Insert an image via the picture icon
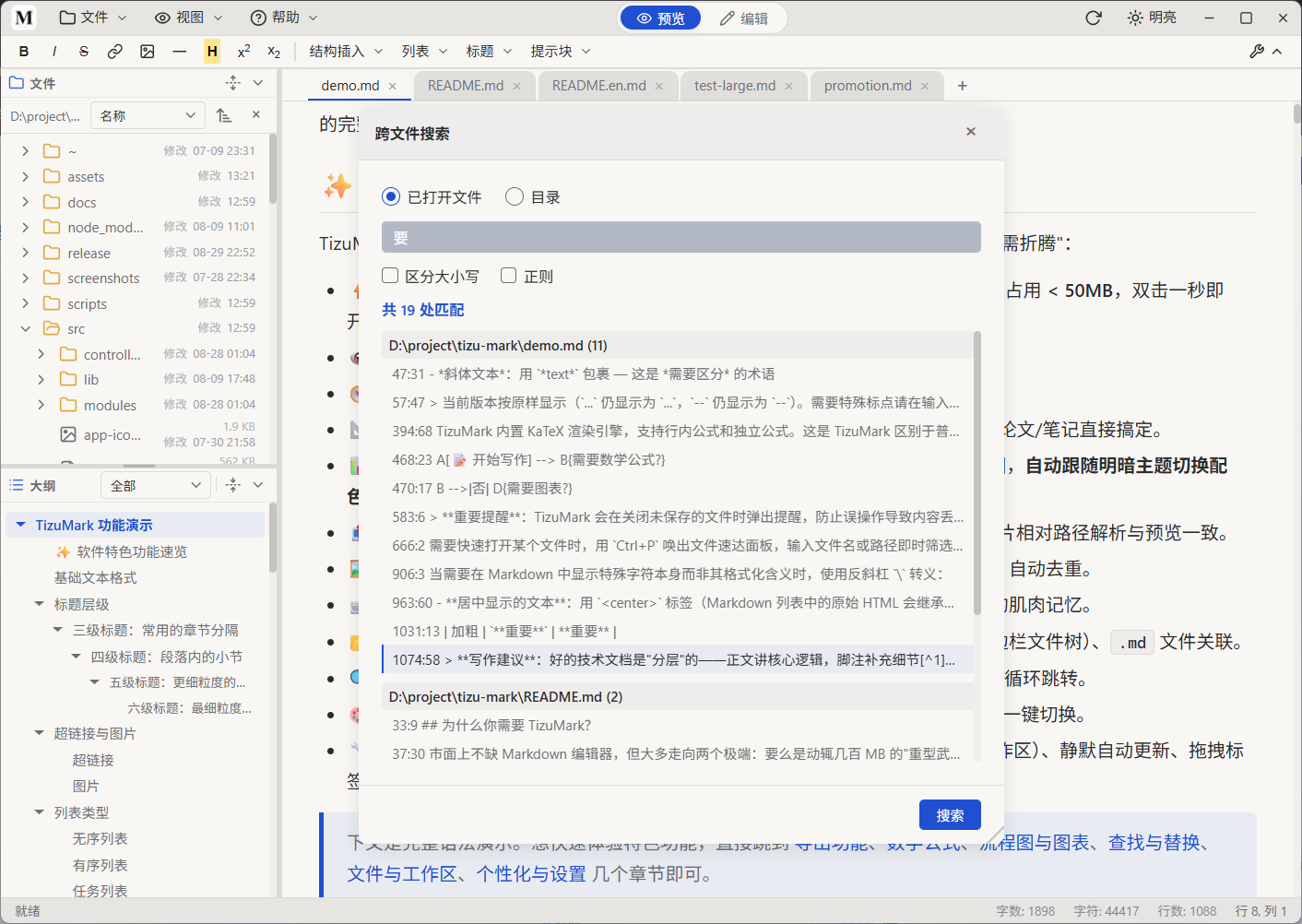This screenshot has height=924, width=1302. pyautogui.click(x=148, y=52)
